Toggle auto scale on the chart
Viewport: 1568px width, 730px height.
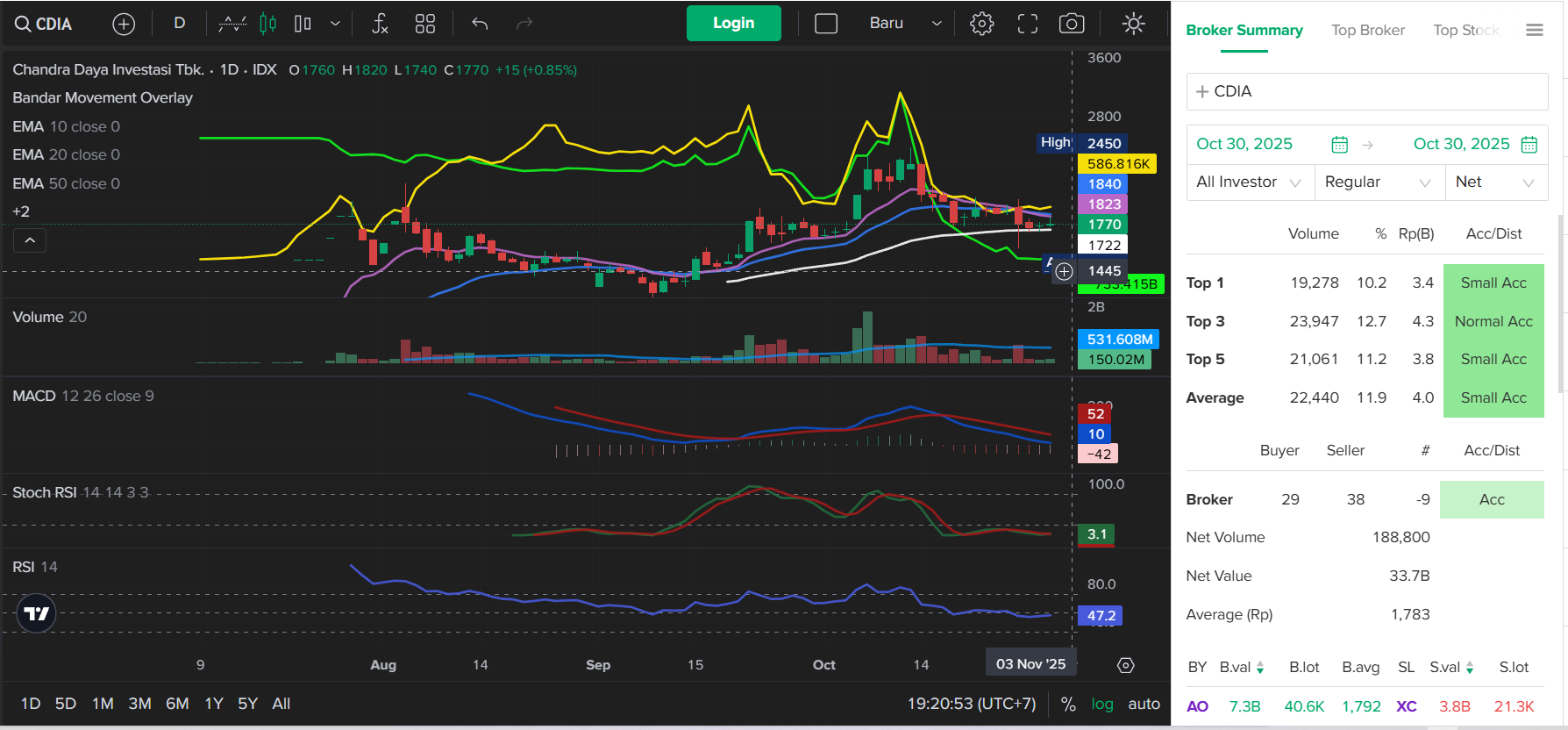(x=1144, y=704)
